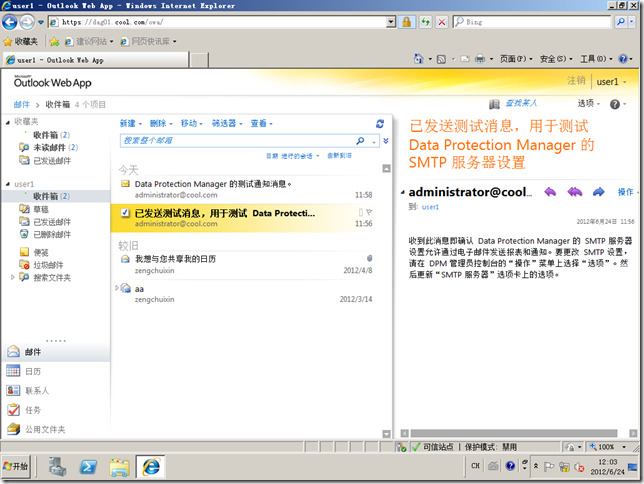Open the 移动 move dropdown
This screenshot has width=644, height=484.
(x=192, y=123)
